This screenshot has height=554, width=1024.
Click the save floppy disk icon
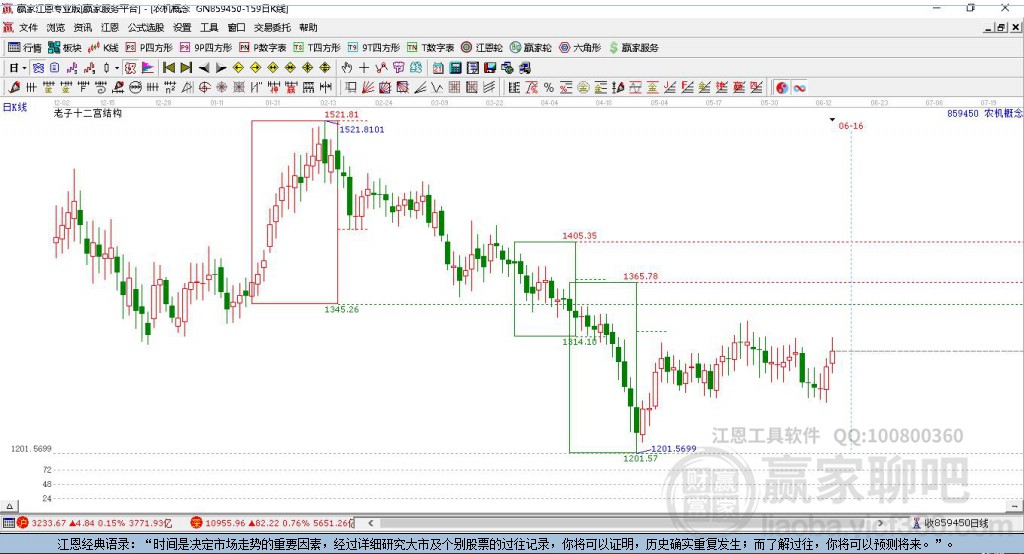[x=490, y=68]
